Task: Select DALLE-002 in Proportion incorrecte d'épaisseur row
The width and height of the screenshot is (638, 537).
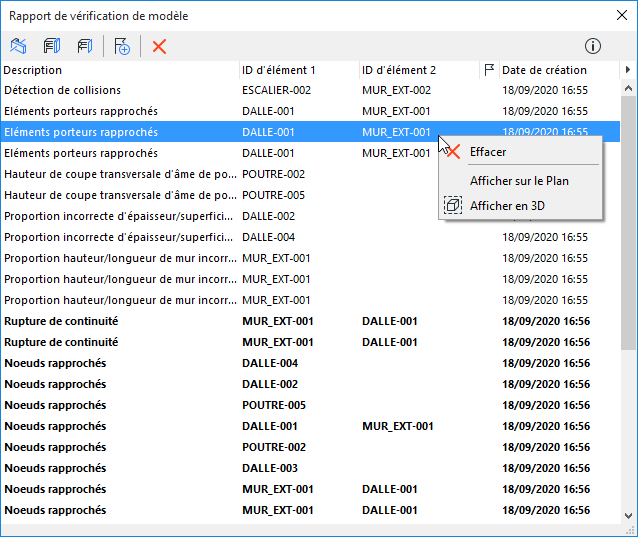Action: (269, 216)
